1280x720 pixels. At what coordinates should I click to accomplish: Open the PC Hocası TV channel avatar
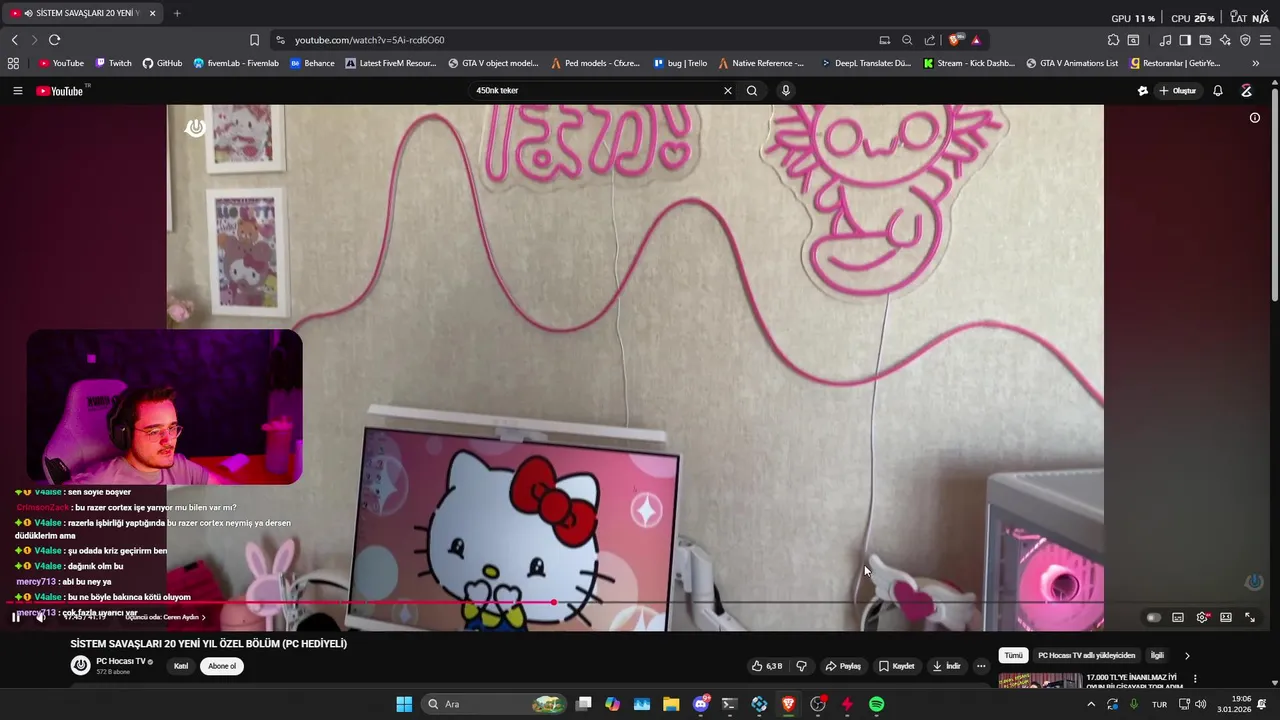(x=80, y=665)
